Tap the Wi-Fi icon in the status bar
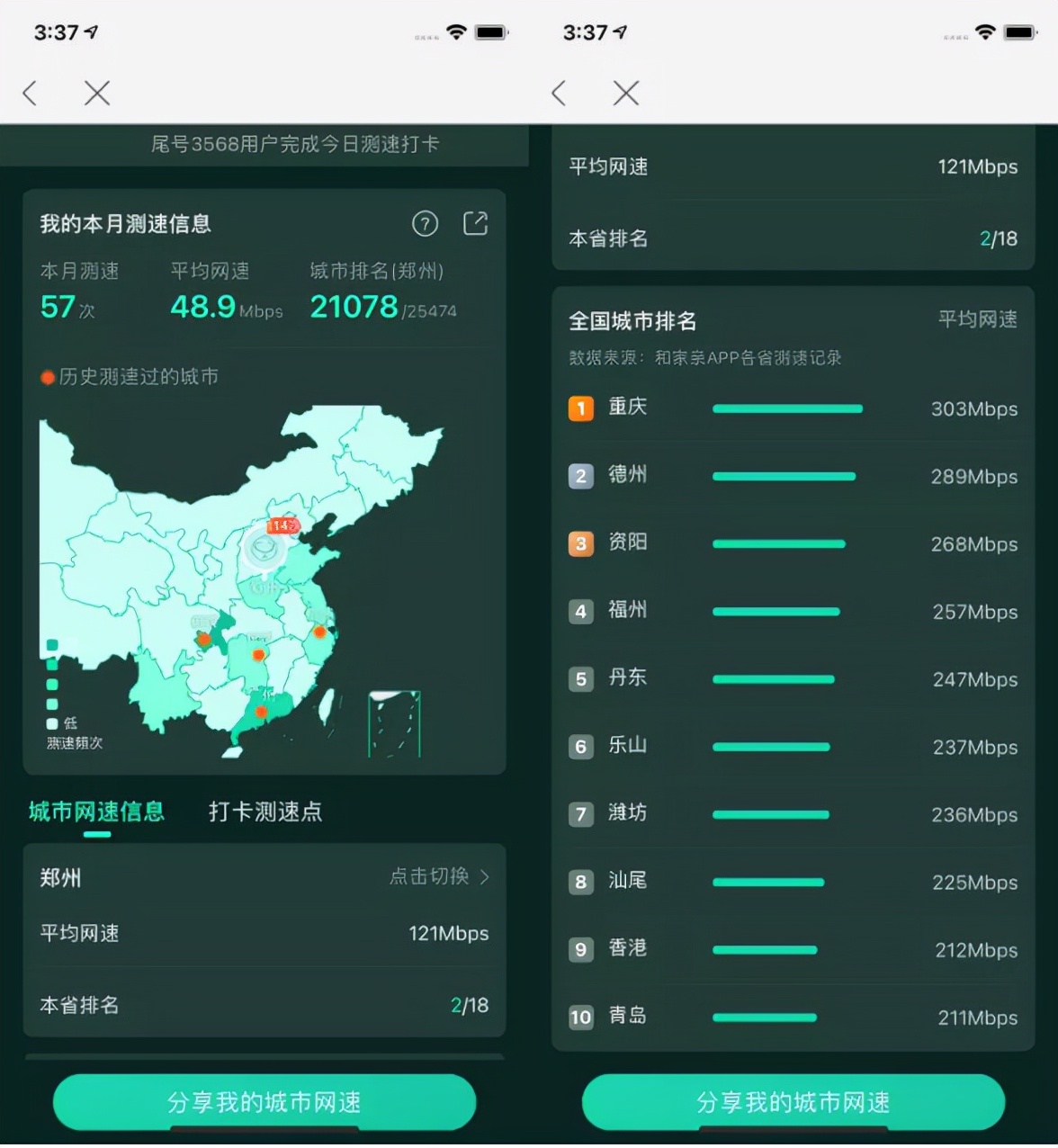 coord(455,30)
